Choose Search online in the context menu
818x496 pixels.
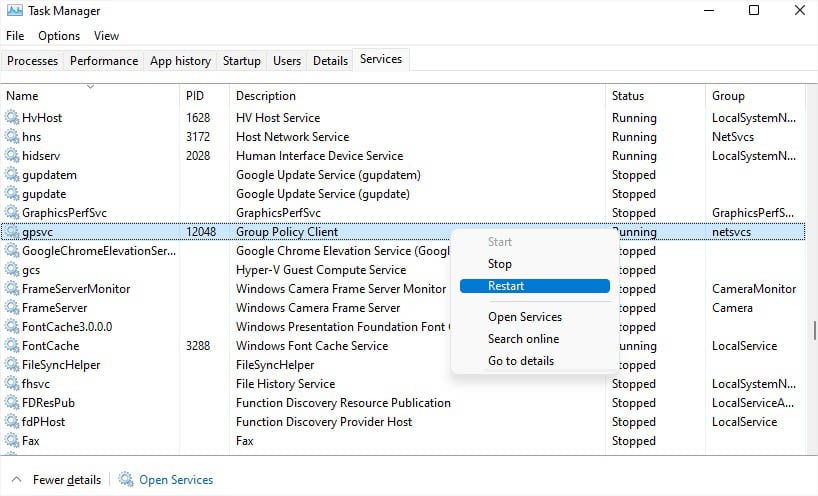523,339
